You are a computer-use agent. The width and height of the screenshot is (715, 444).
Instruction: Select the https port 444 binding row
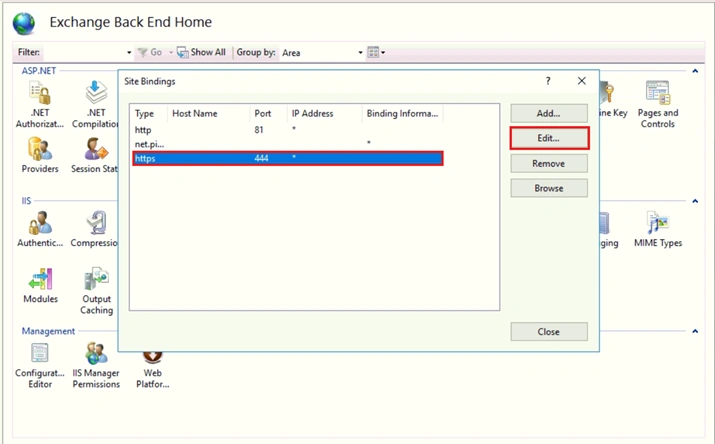pos(287,159)
